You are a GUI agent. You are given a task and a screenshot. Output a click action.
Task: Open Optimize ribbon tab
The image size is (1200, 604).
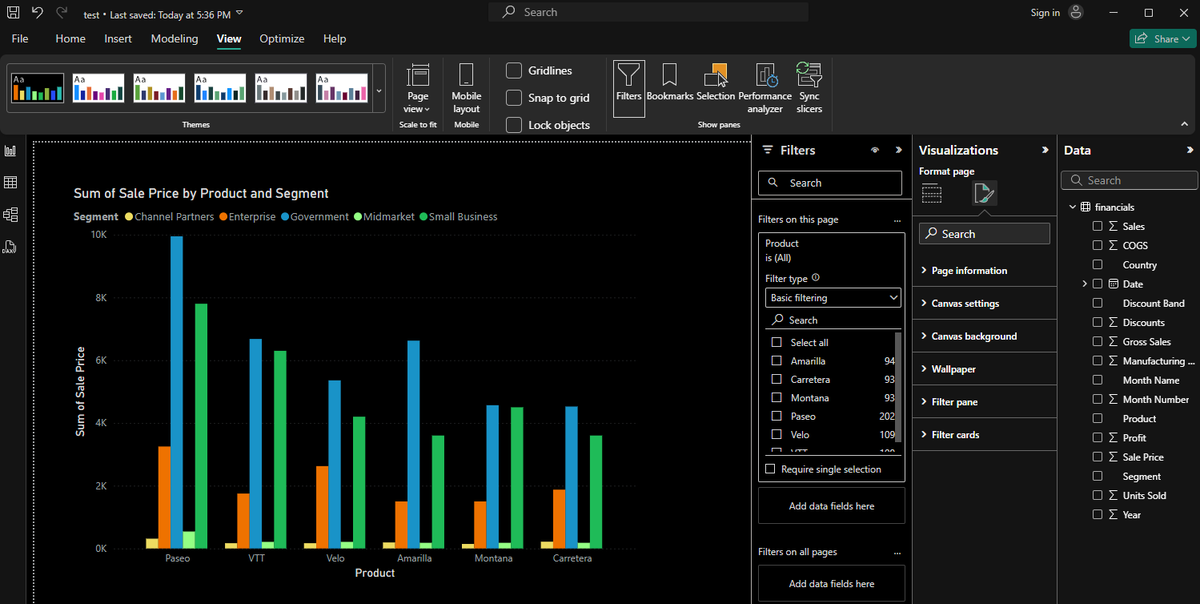tap(282, 39)
